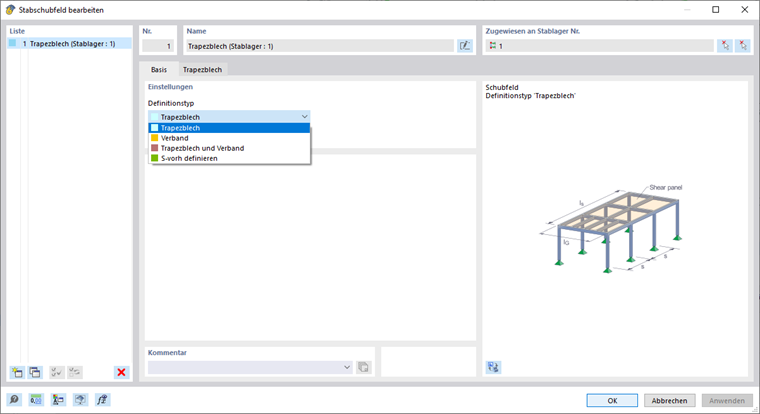The image size is (760, 414).
Task: Choose Trapezblech und Verband option
Action: 229,148
